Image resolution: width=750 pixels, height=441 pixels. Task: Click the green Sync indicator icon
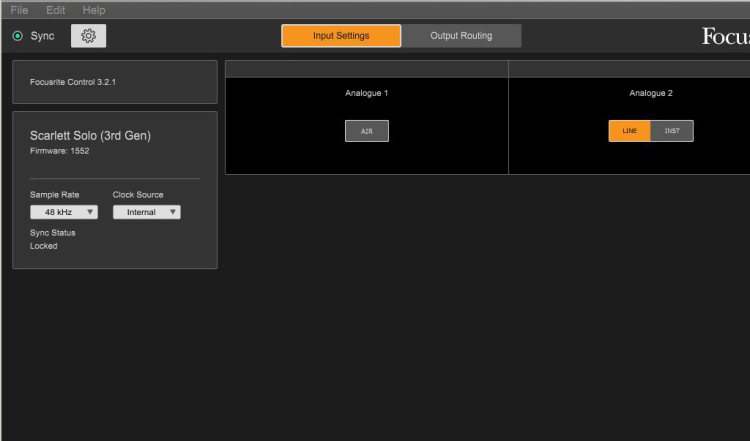[x=17, y=36]
